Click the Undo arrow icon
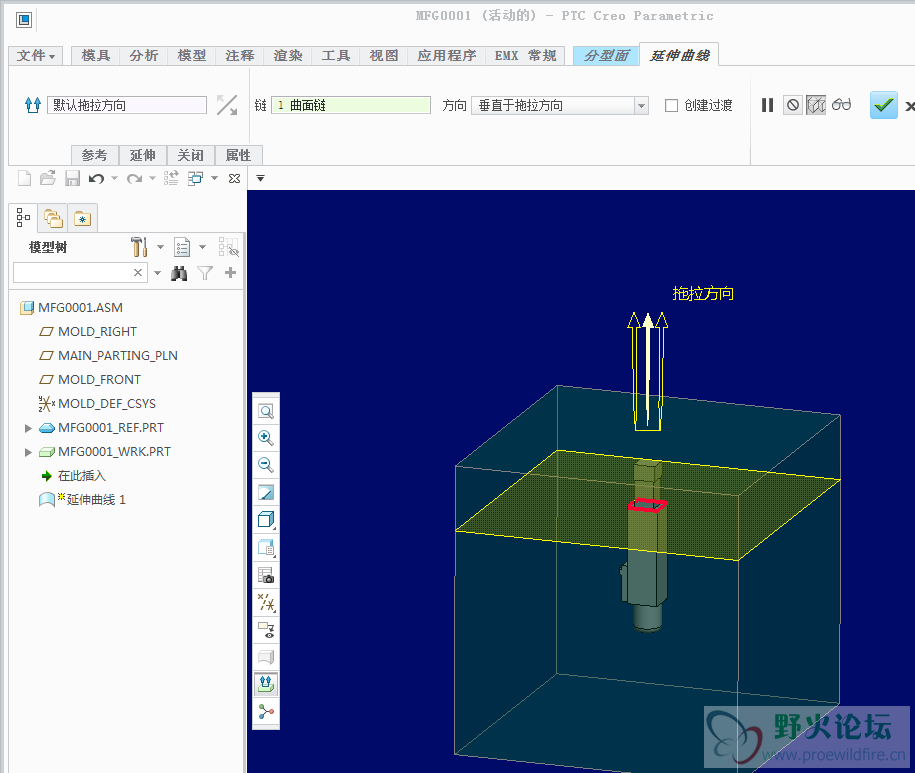 tap(96, 179)
